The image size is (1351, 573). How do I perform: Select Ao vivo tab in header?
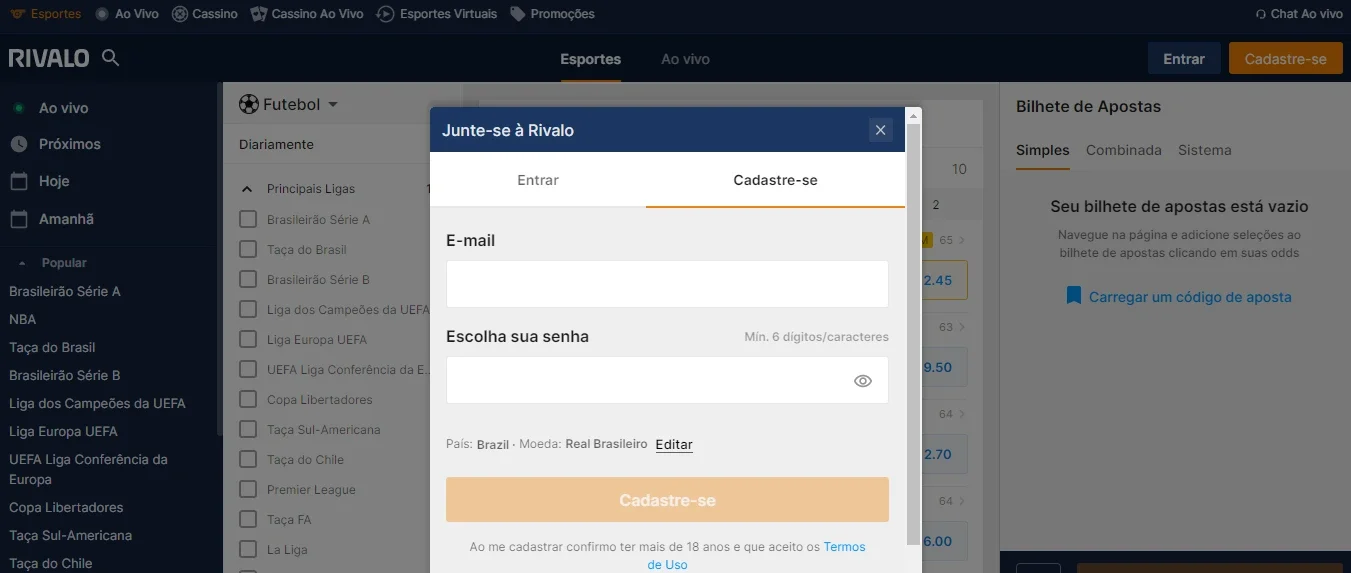pos(685,59)
